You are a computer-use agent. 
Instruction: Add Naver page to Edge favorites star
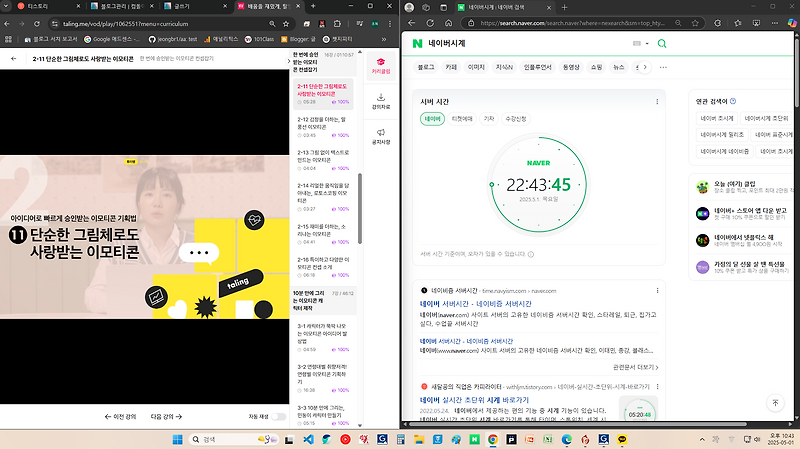pyautogui.click(x=695, y=23)
